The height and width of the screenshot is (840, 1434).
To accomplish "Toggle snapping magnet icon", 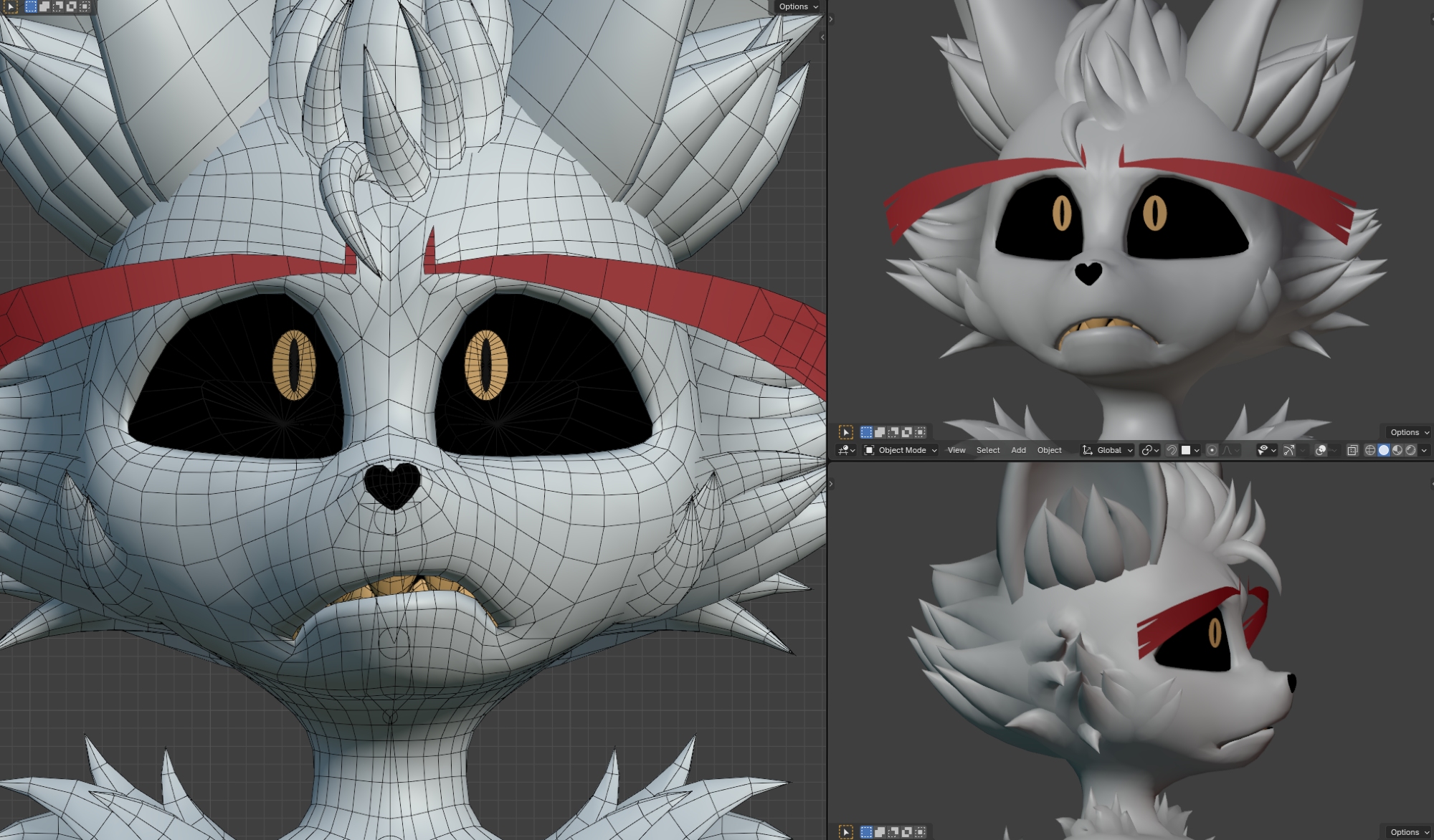I will click(1172, 450).
